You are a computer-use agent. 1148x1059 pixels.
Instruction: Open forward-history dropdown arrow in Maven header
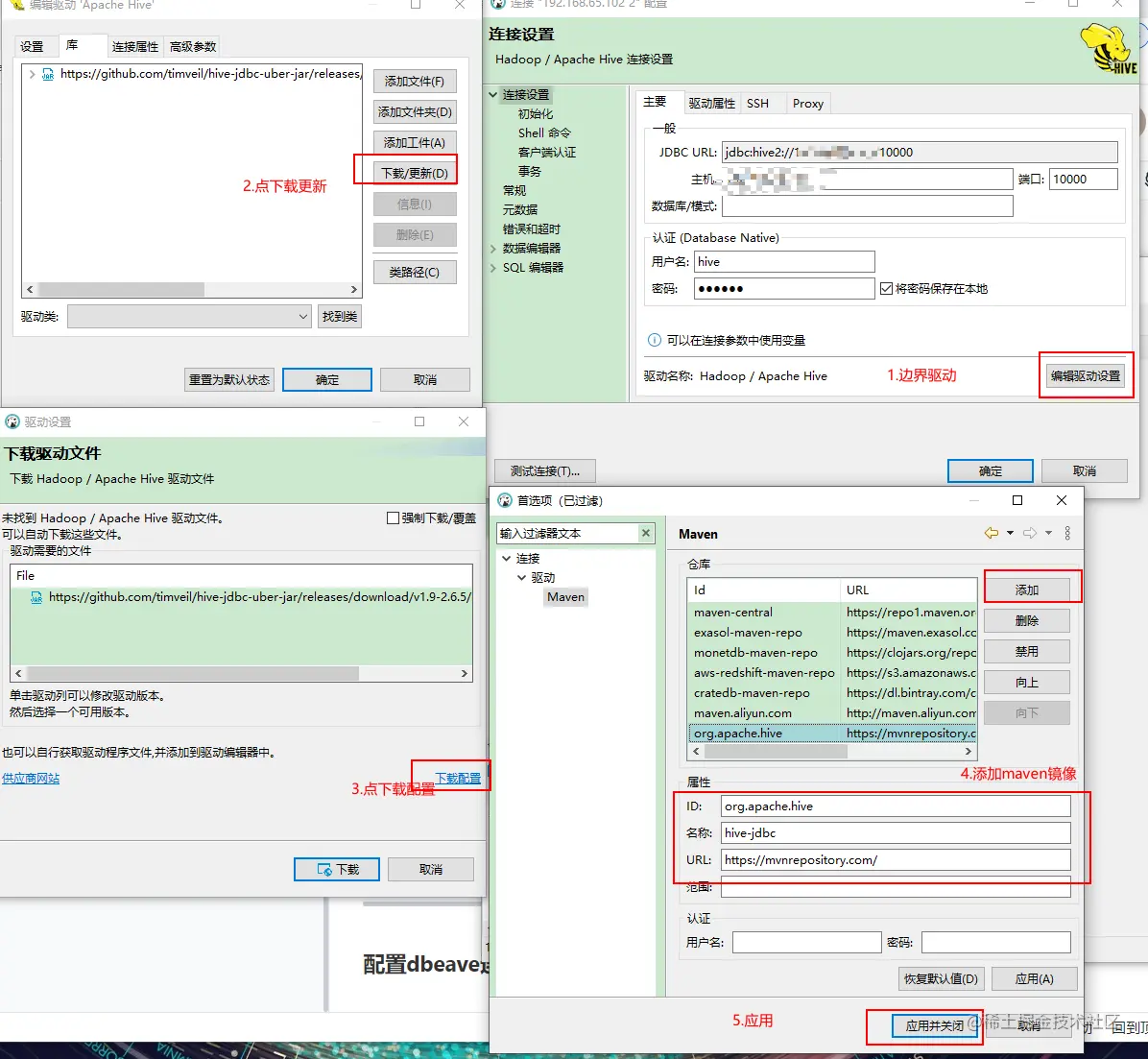pos(1048,533)
